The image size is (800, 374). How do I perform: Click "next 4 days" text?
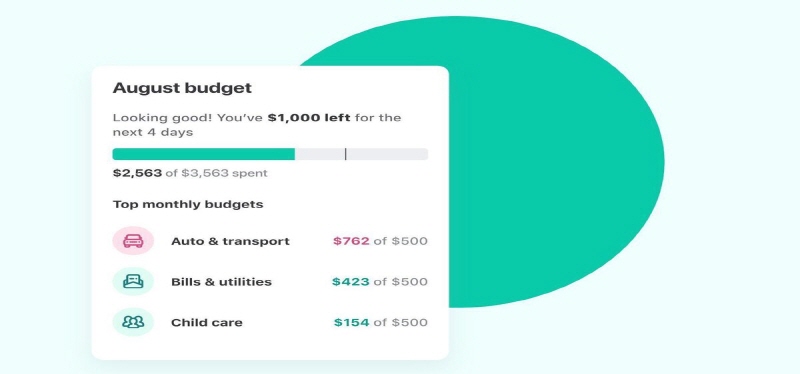153,133
